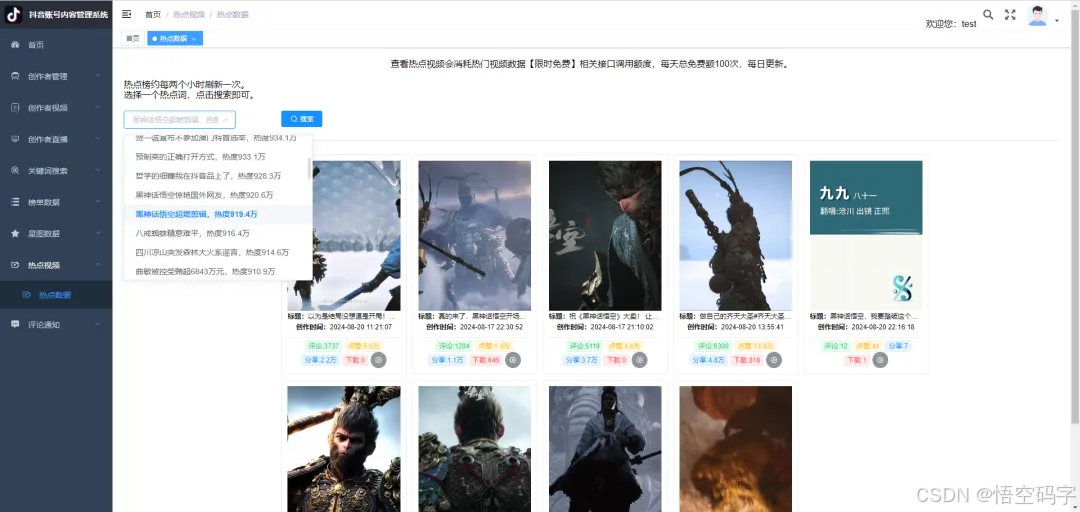
Task: Click the 下载:818 tag
Action: click(x=747, y=360)
